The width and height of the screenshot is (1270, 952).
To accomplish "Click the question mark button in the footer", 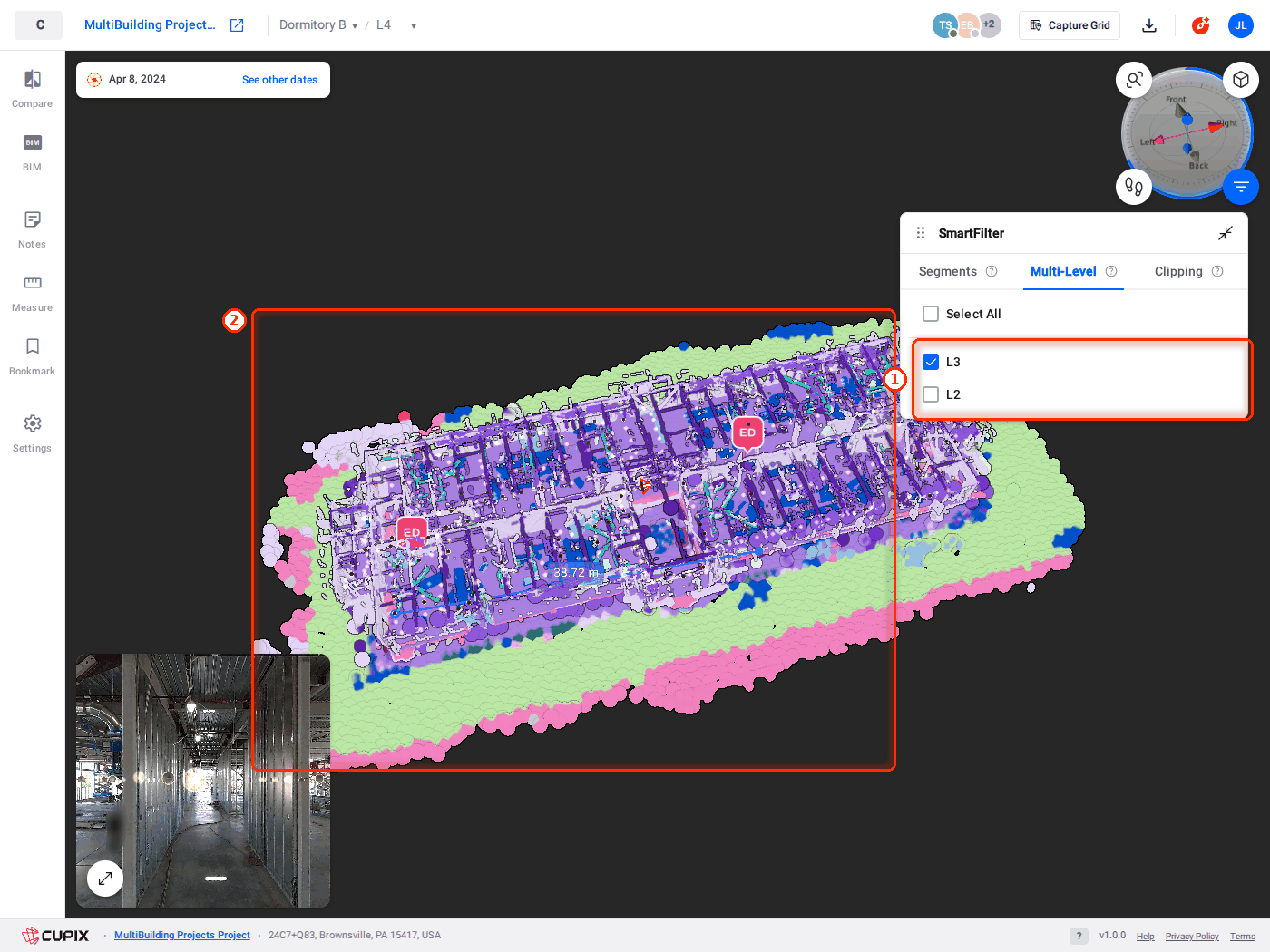I will (x=1079, y=936).
